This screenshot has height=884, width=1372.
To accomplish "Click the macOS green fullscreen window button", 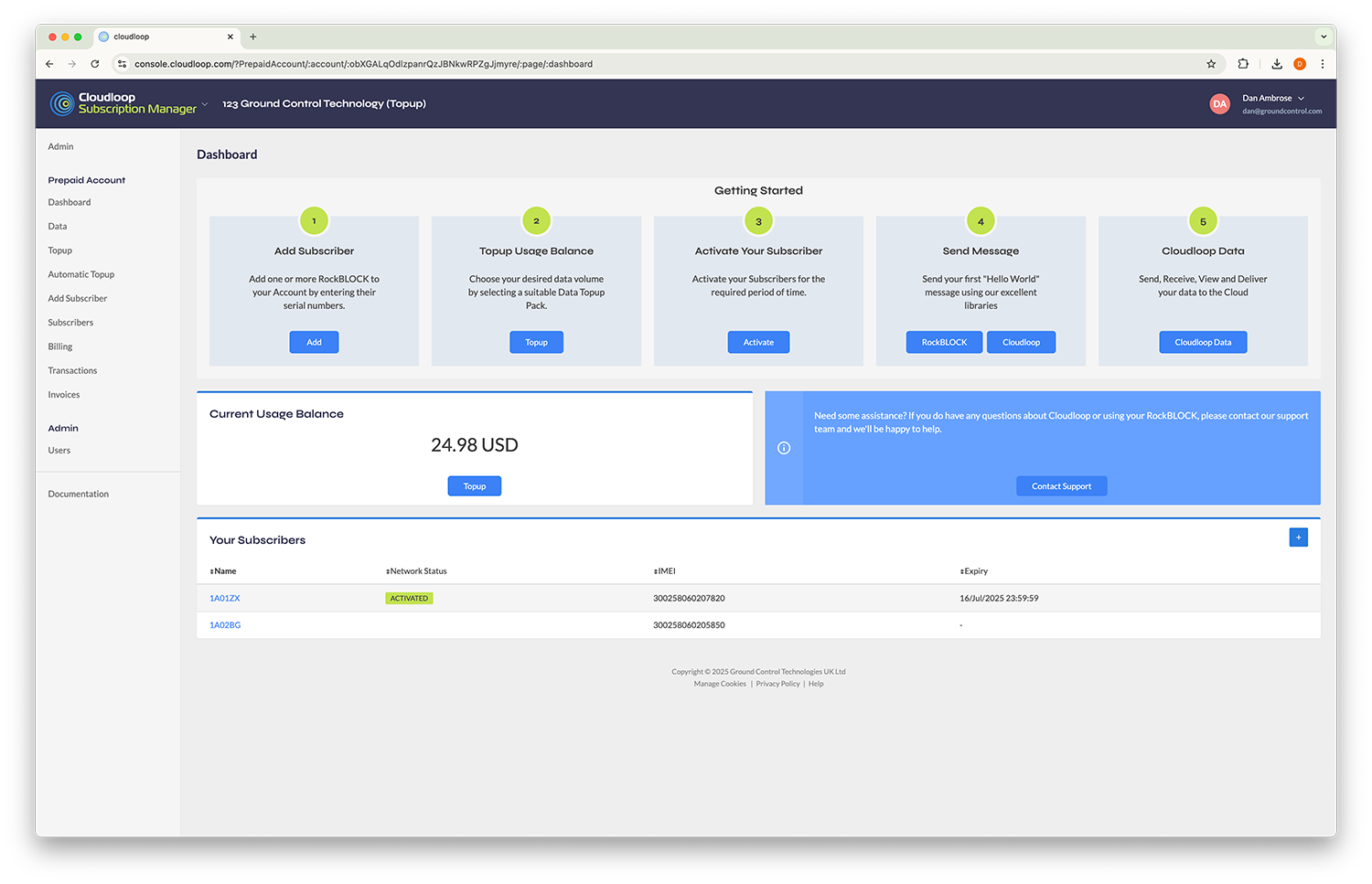I will pos(78,37).
